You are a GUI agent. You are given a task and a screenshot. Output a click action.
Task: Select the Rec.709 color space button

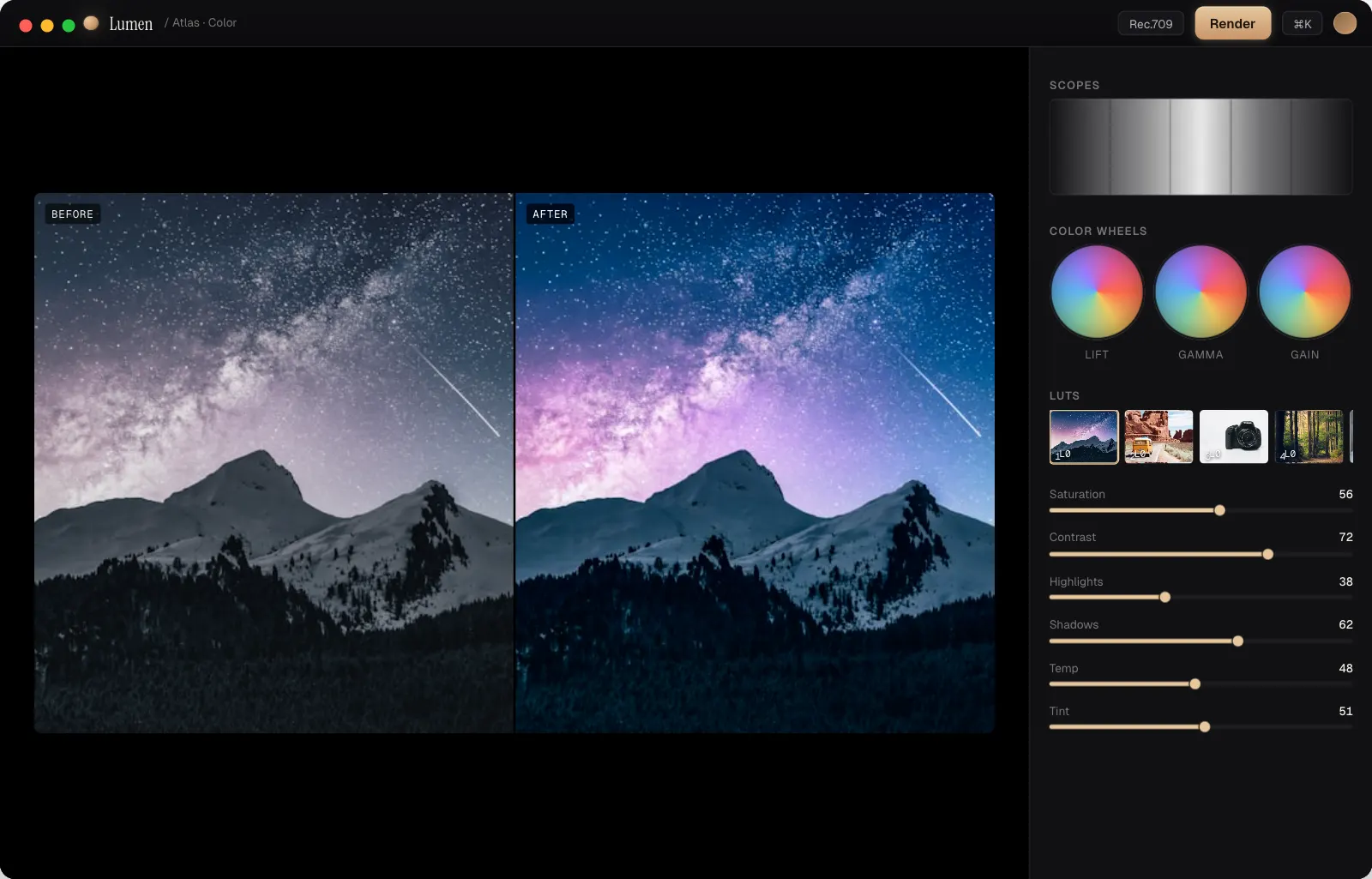pos(1151,24)
